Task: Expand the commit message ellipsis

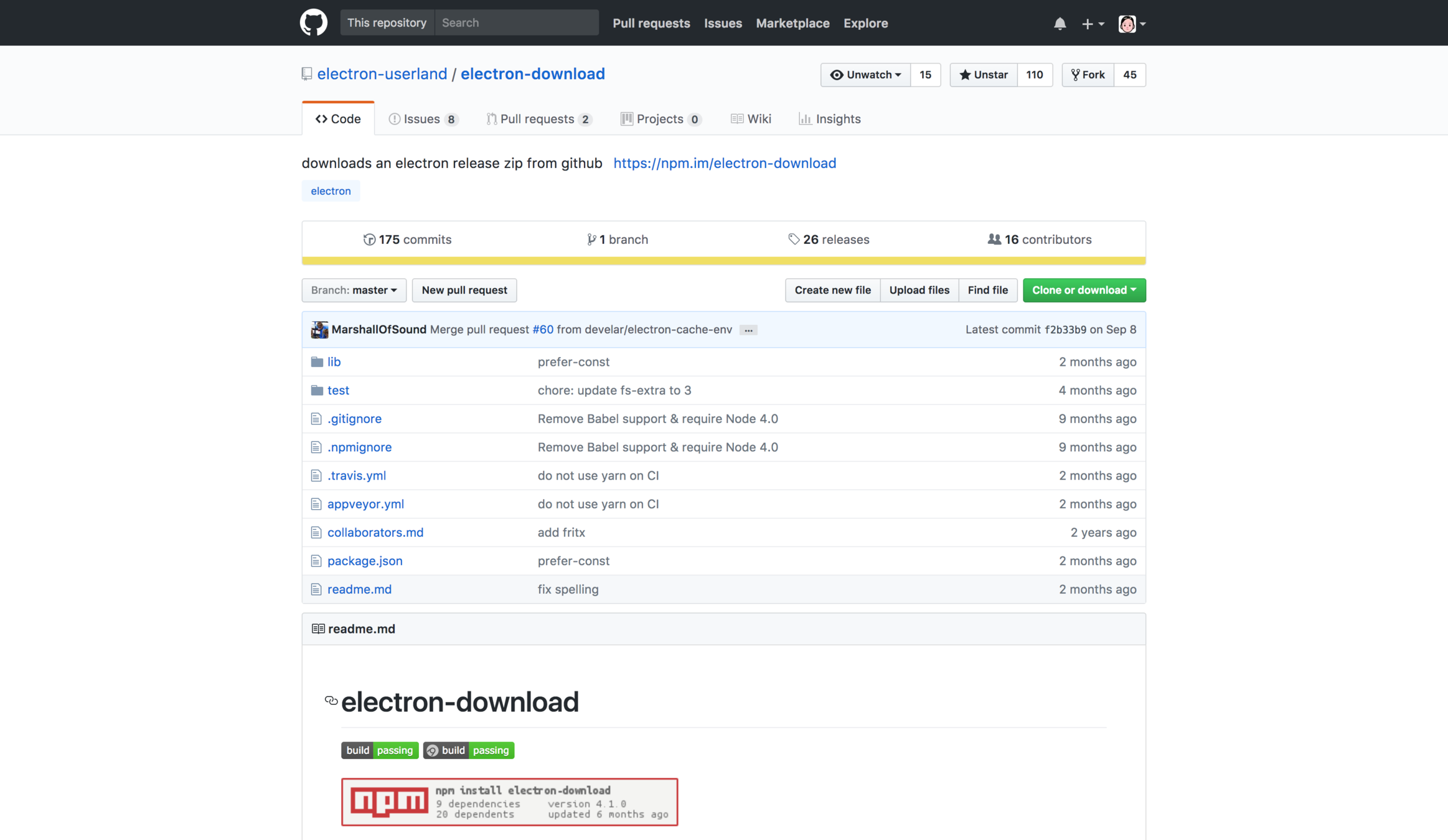Action: click(748, 330)
